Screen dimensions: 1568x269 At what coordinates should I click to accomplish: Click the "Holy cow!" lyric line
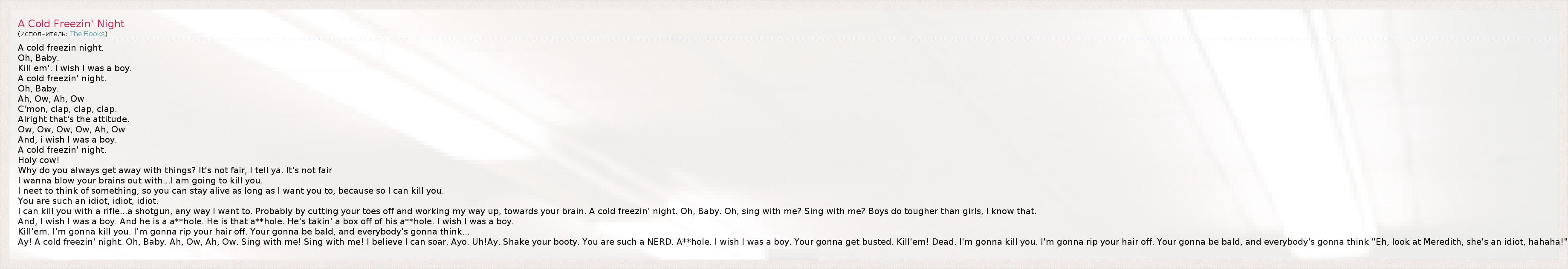(x=38, y=160)
